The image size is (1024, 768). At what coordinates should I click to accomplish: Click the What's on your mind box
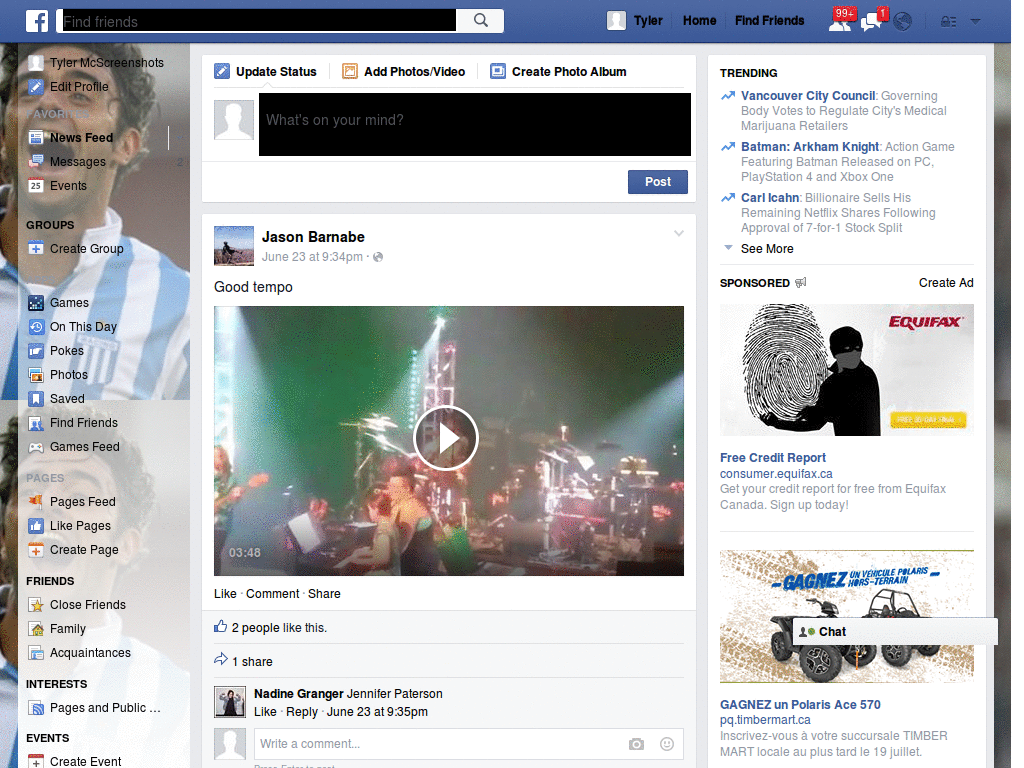pyautogui.click(x=475, y=125)
